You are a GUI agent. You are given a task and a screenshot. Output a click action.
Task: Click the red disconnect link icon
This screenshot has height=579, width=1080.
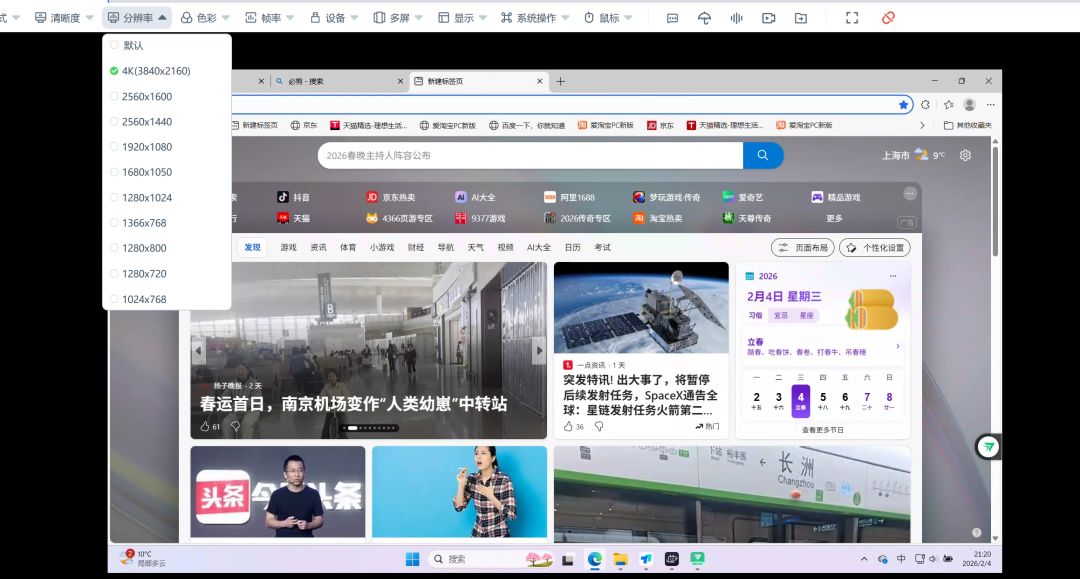[x=888, y=18]
